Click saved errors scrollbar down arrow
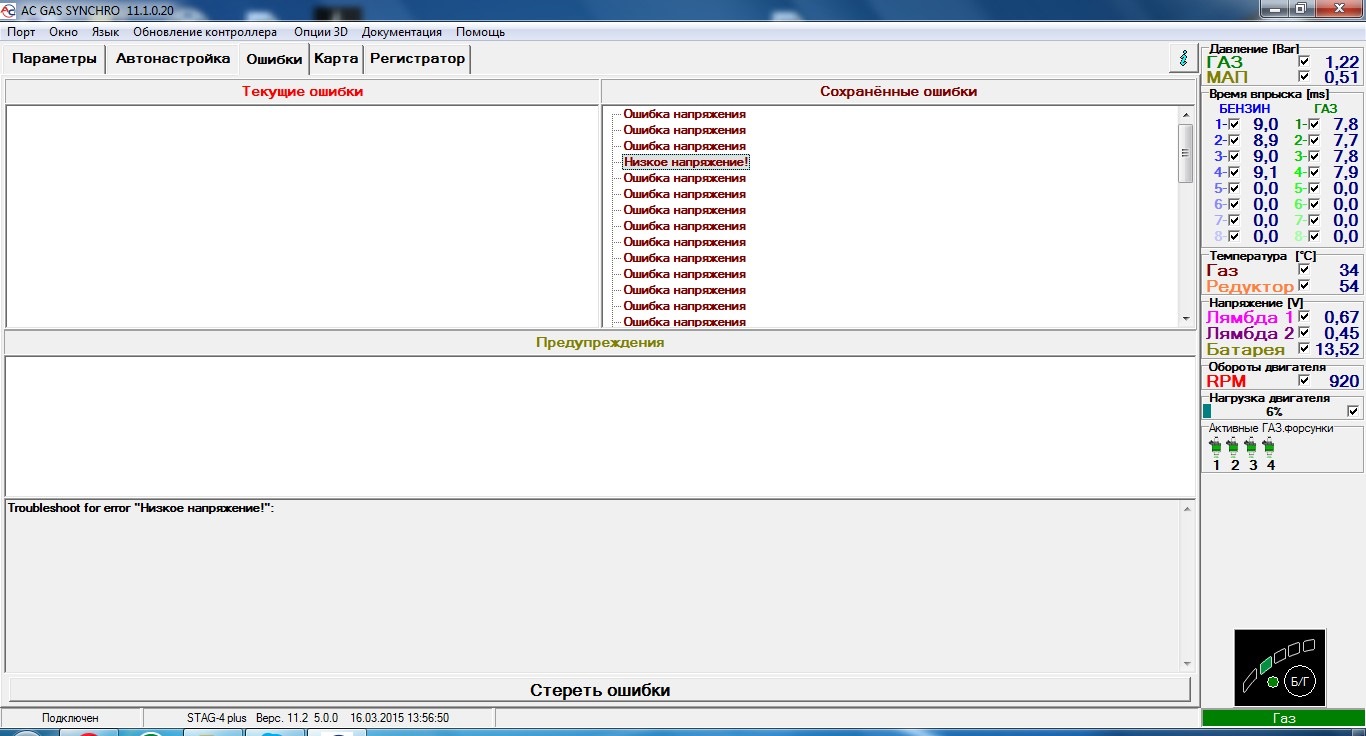1366x736 pixels. point(1186,319)
